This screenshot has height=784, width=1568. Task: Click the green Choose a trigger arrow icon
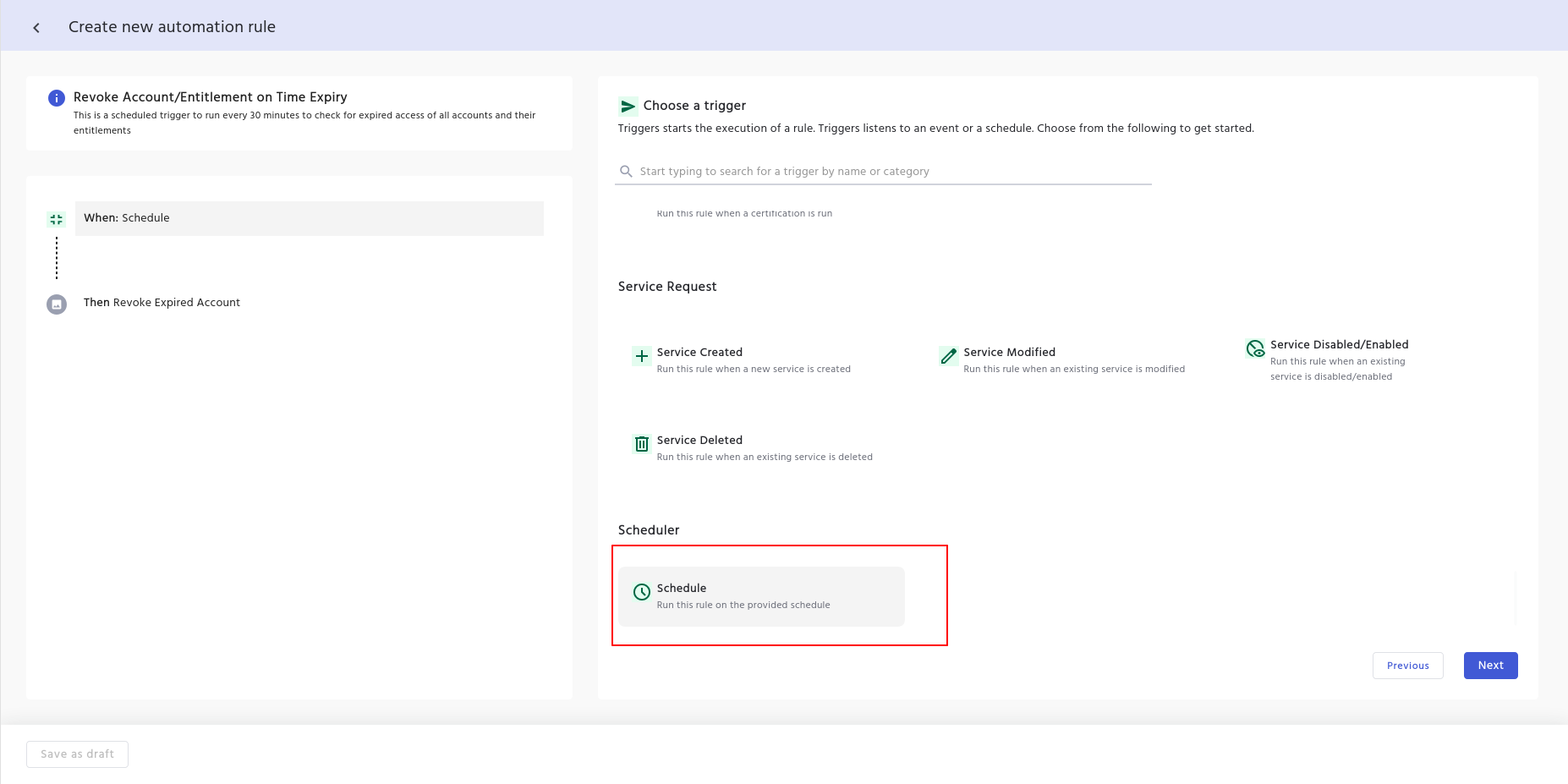click(628, 107)
